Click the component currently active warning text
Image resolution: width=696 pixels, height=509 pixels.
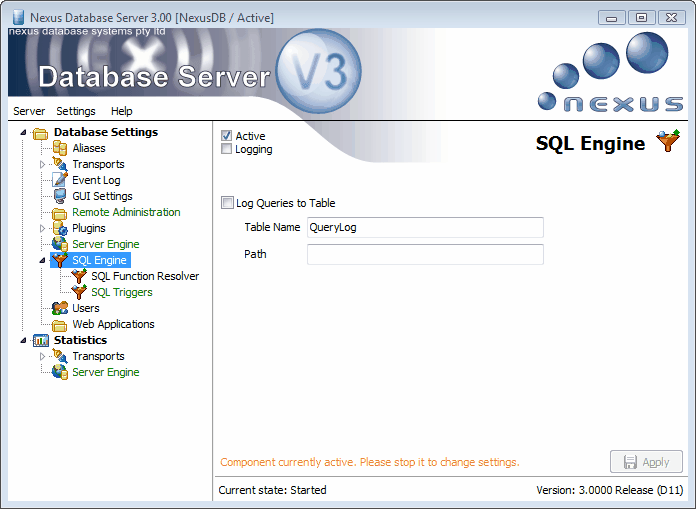point(370,462)
